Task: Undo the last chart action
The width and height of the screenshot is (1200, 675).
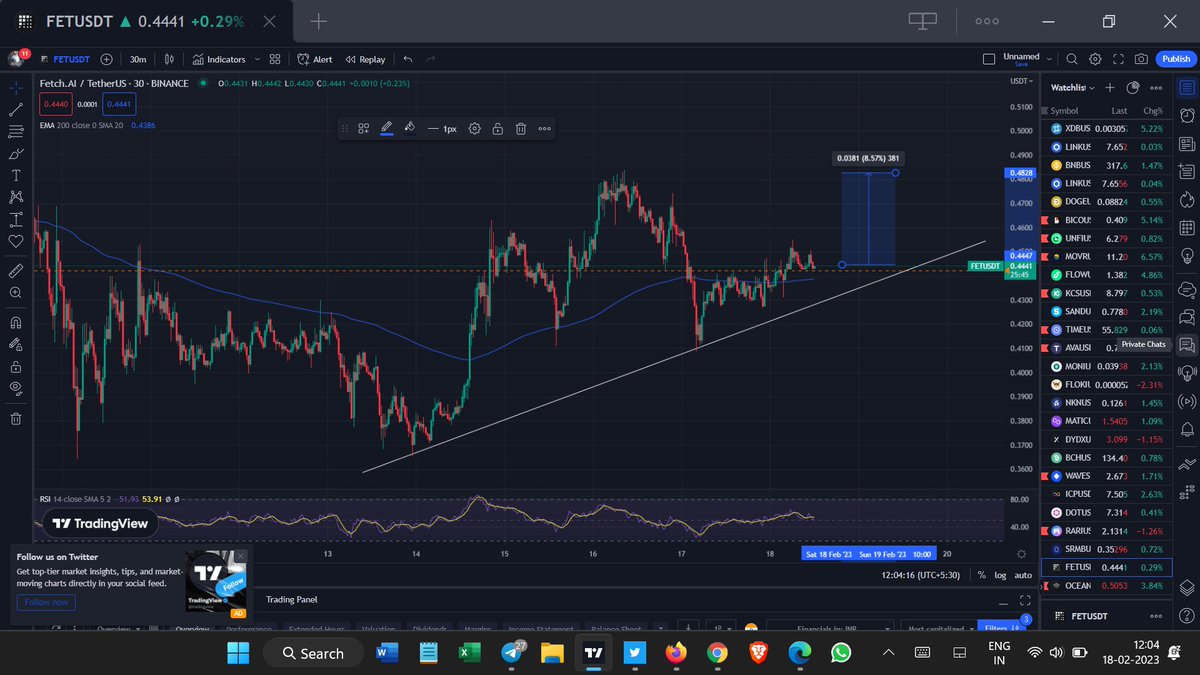Action: [408, 59]
